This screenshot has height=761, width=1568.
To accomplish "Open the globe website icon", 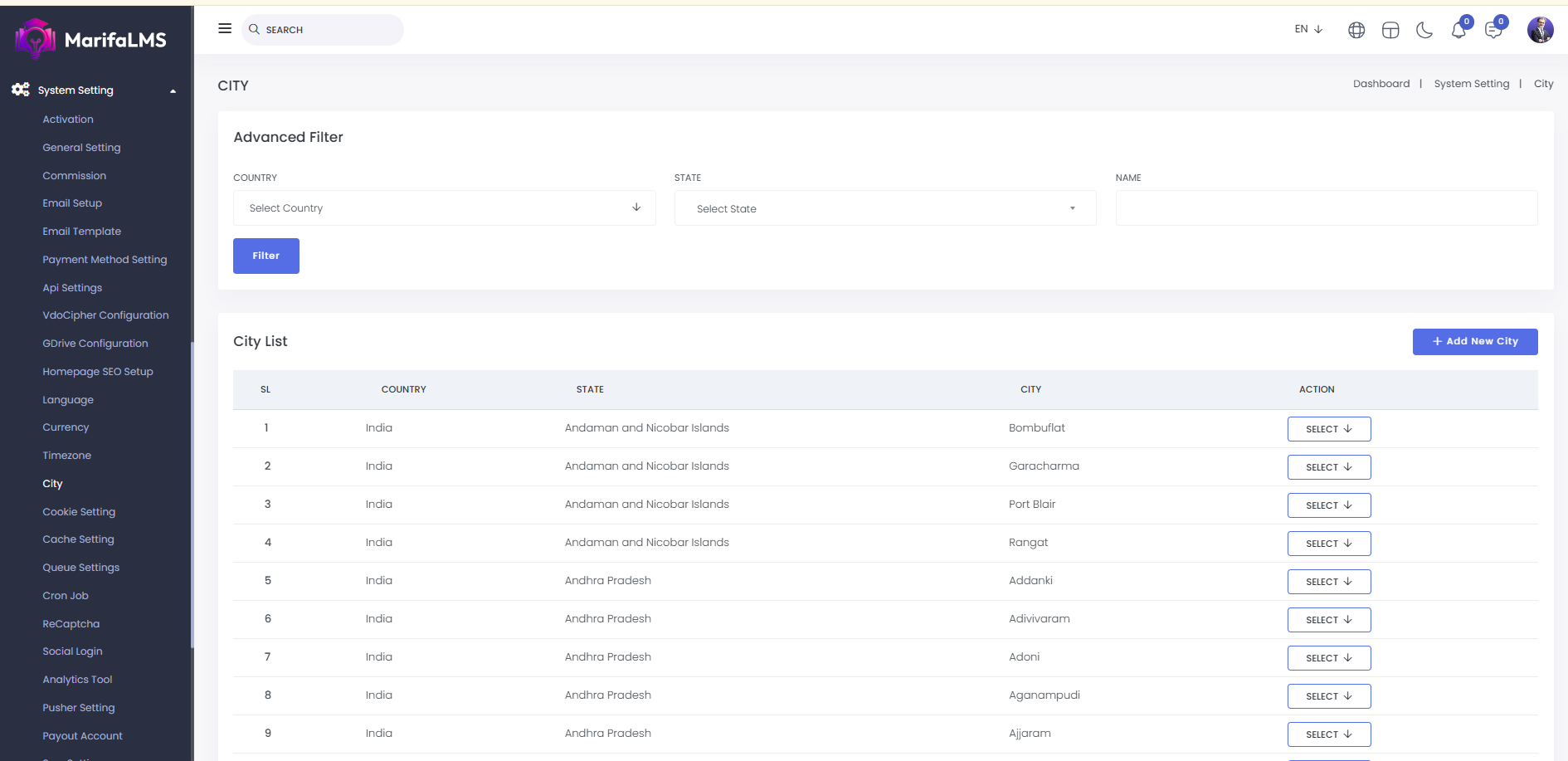I will [x=1356, y=31].
